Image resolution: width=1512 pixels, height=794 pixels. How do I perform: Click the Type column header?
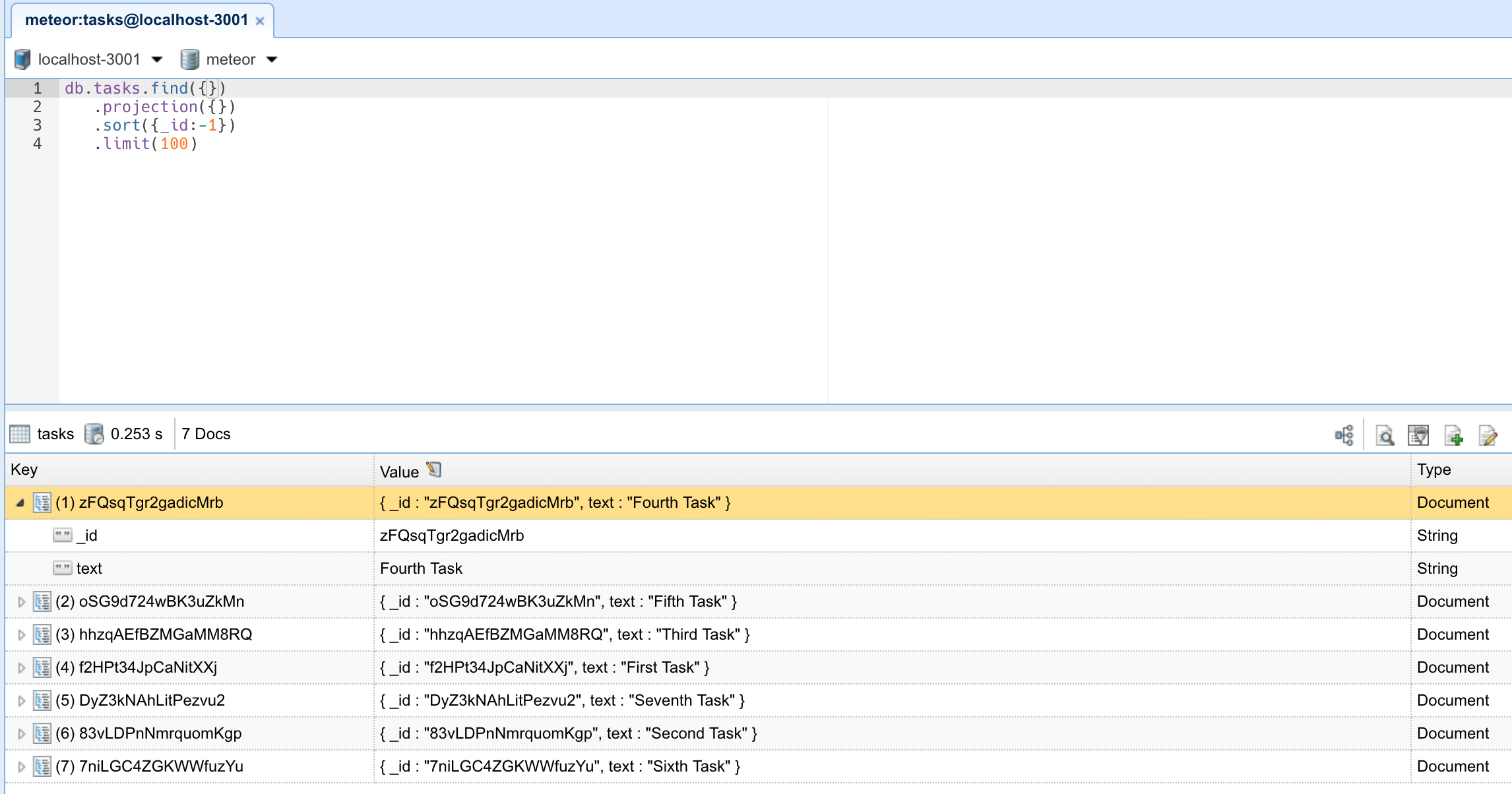tap(1433, 470)
